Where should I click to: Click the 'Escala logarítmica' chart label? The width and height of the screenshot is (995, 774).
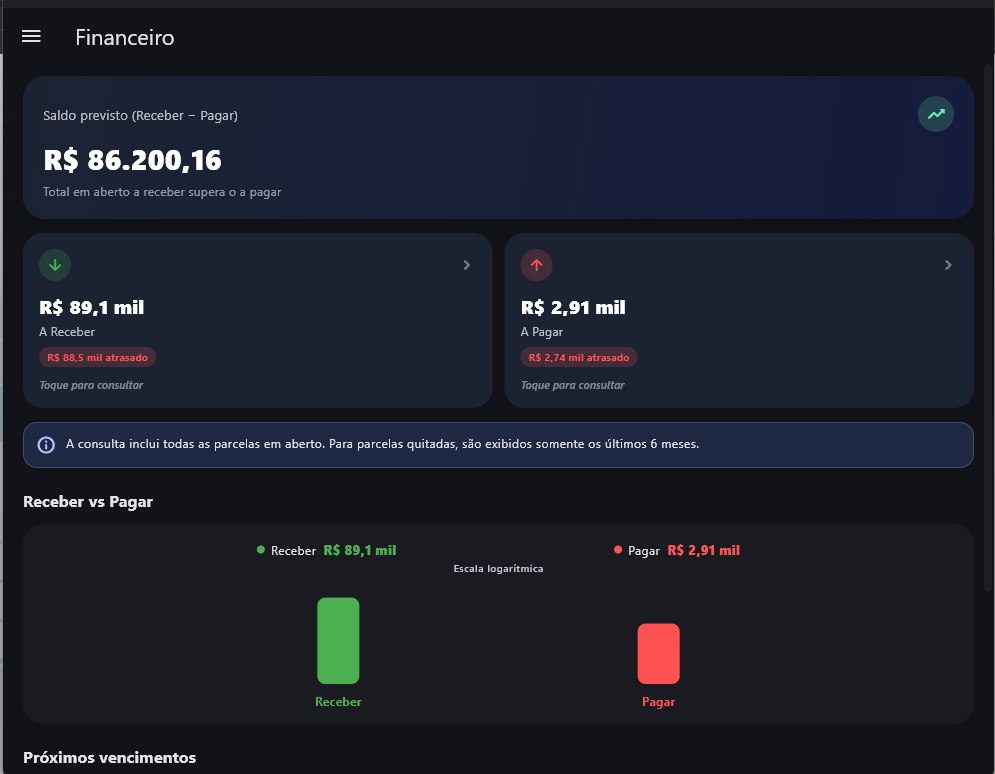coord(498,568)
